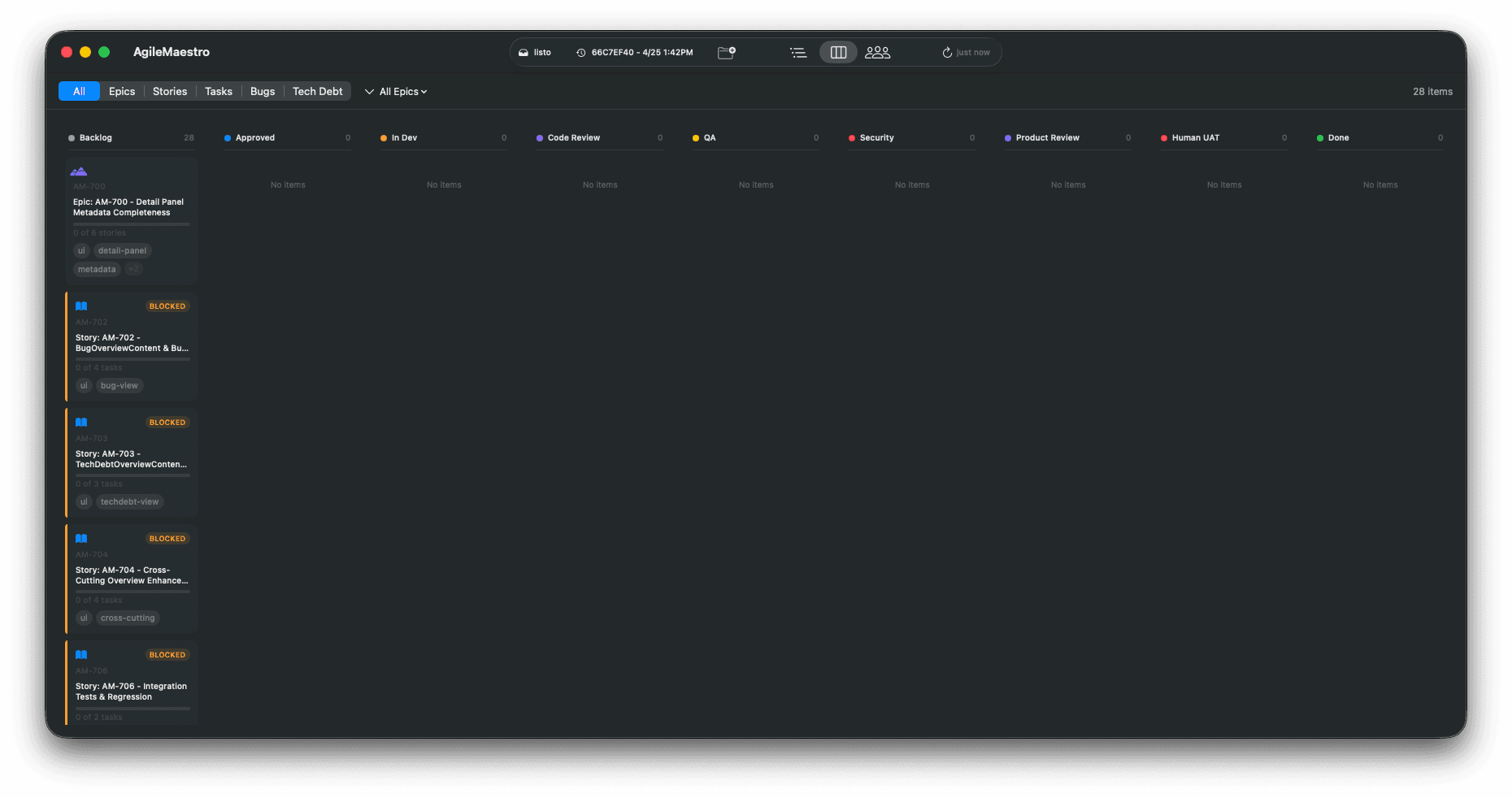
Task: Expand the +2 tags chip on AM-700
Action: pos(133,269)
